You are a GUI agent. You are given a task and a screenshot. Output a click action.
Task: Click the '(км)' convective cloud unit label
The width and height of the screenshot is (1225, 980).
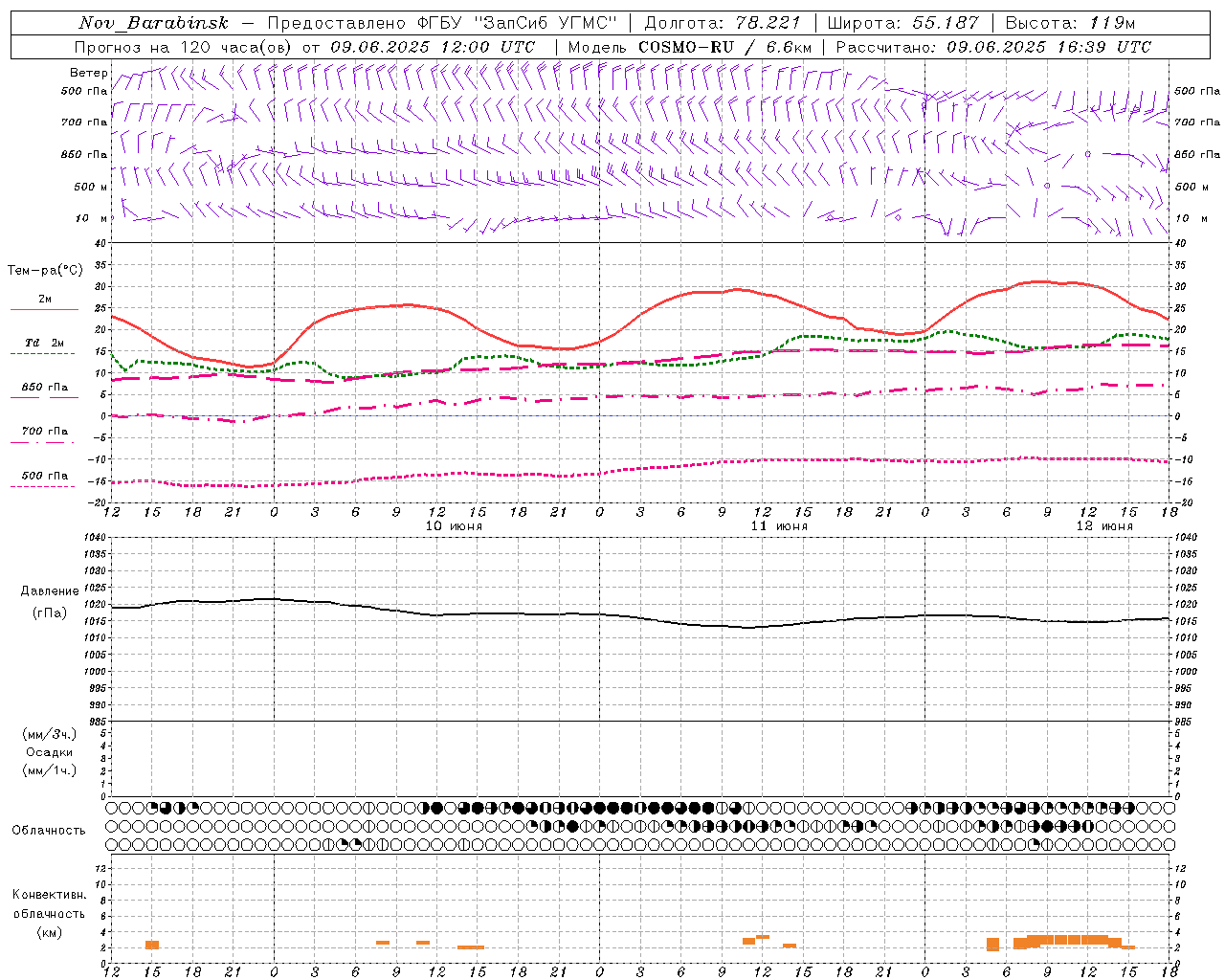(x=50, y=932)
